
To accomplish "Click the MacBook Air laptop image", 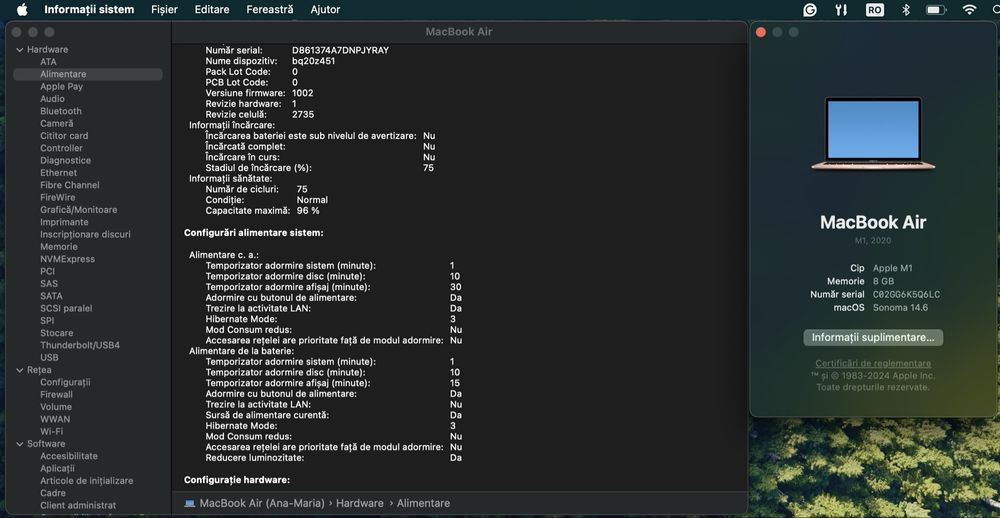I will click(873, 133).
